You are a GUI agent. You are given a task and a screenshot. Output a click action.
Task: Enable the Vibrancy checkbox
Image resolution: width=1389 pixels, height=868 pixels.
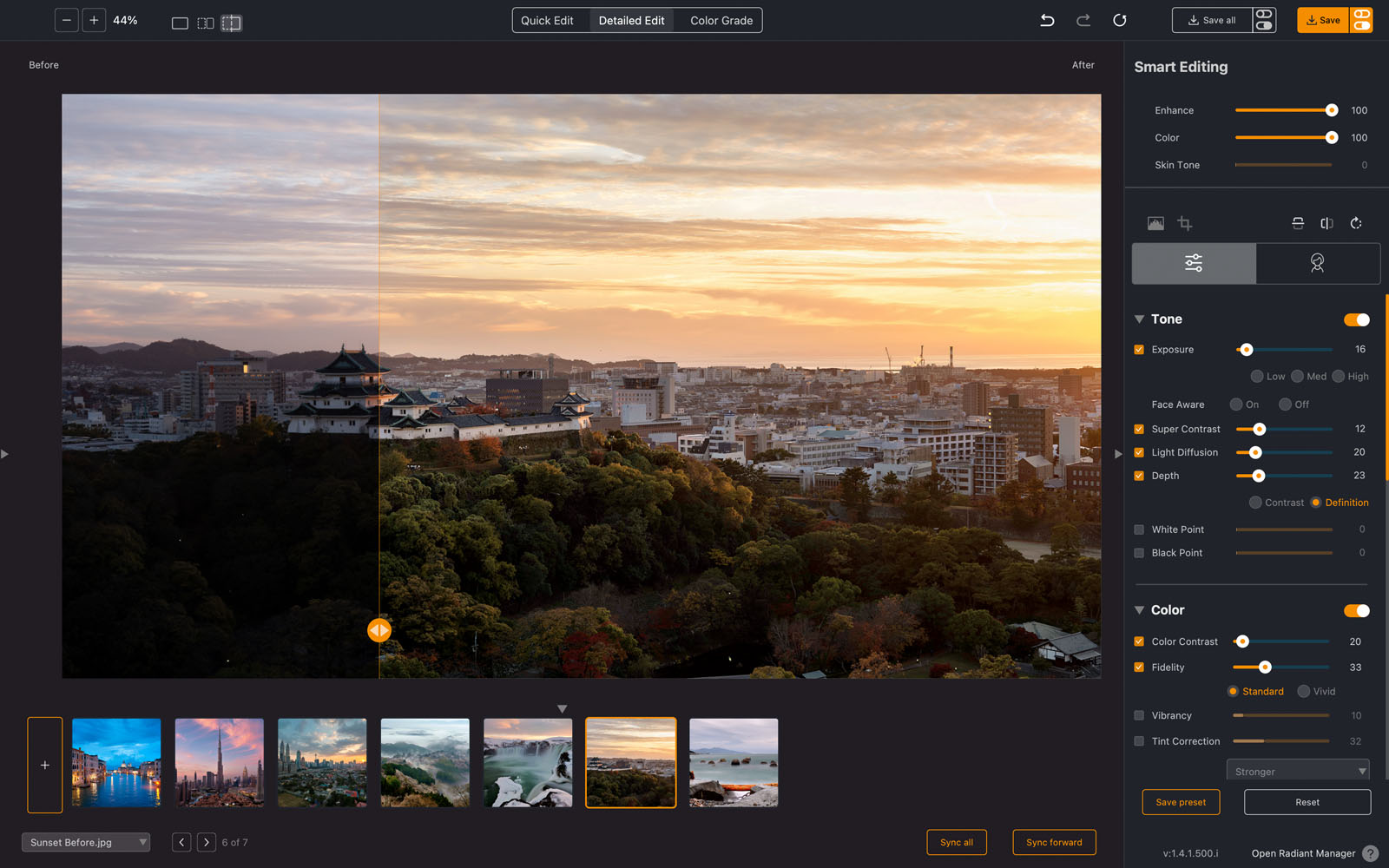coord(1138,715)
